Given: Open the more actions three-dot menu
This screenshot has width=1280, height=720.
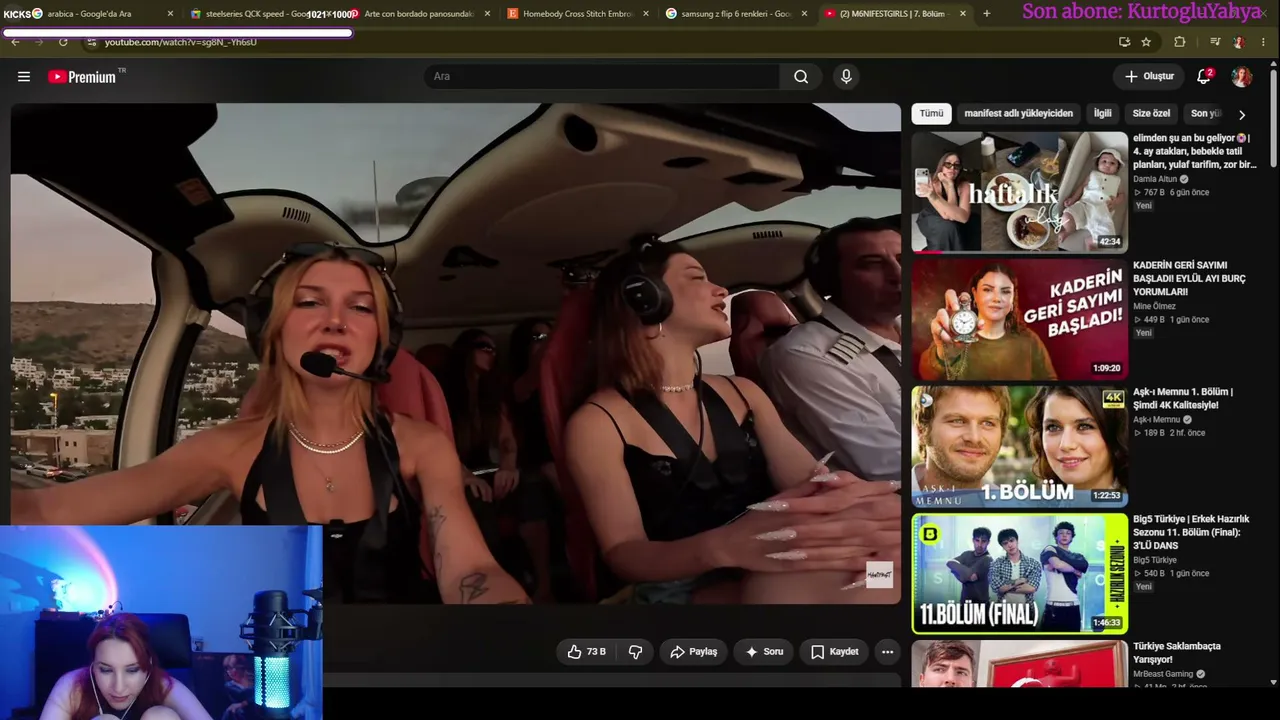Looking at the screenshot, I should (x=887, y=652).
